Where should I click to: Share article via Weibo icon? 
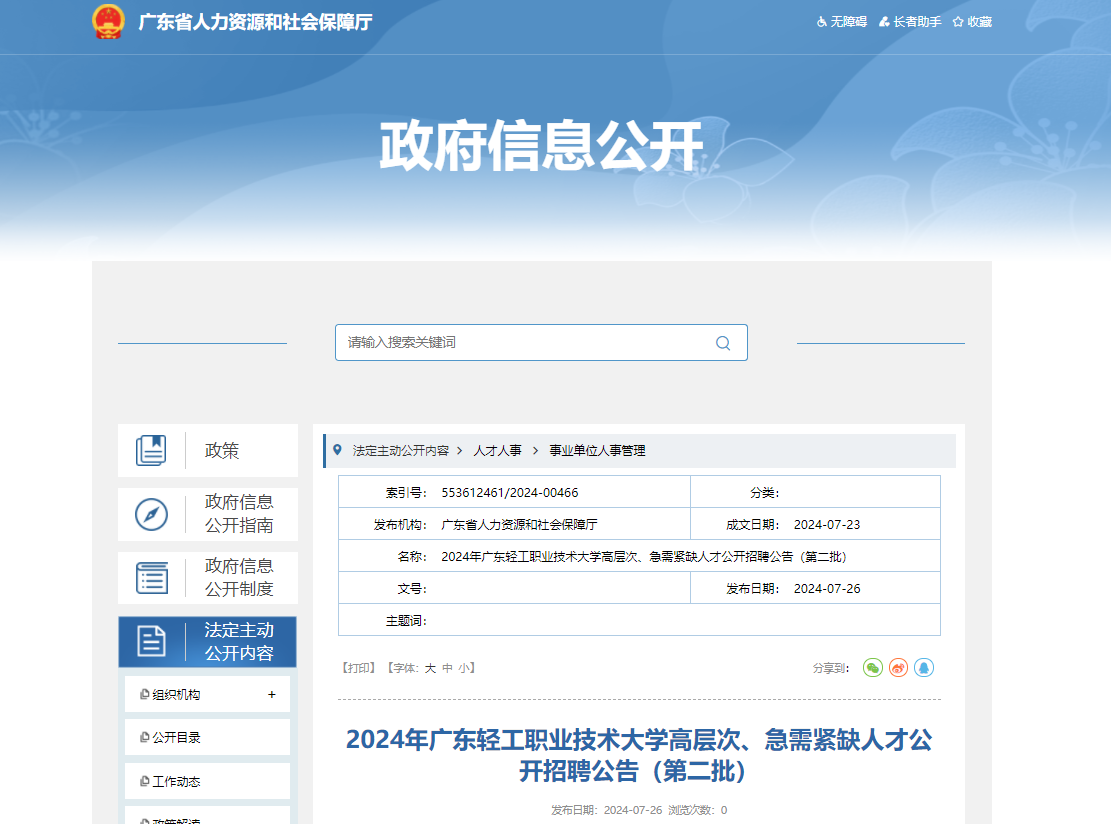[898, 667]
